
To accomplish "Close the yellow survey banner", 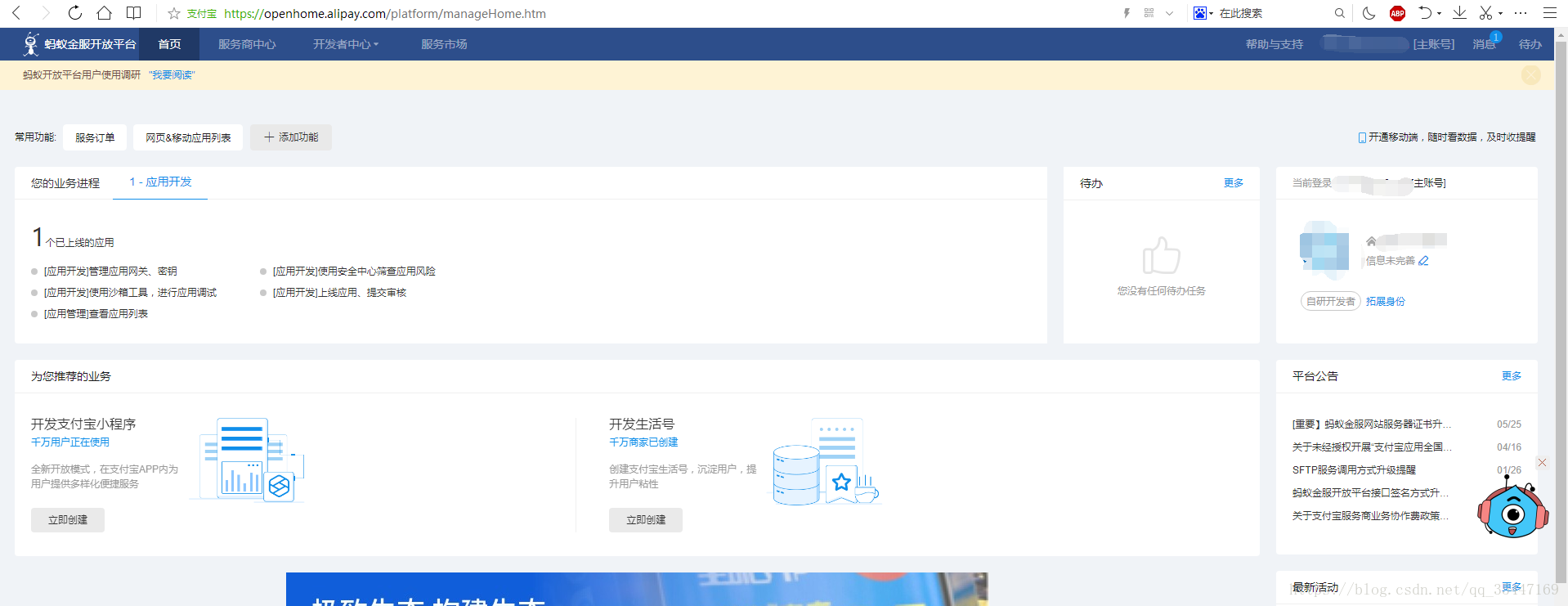I will click(1530, 75).
